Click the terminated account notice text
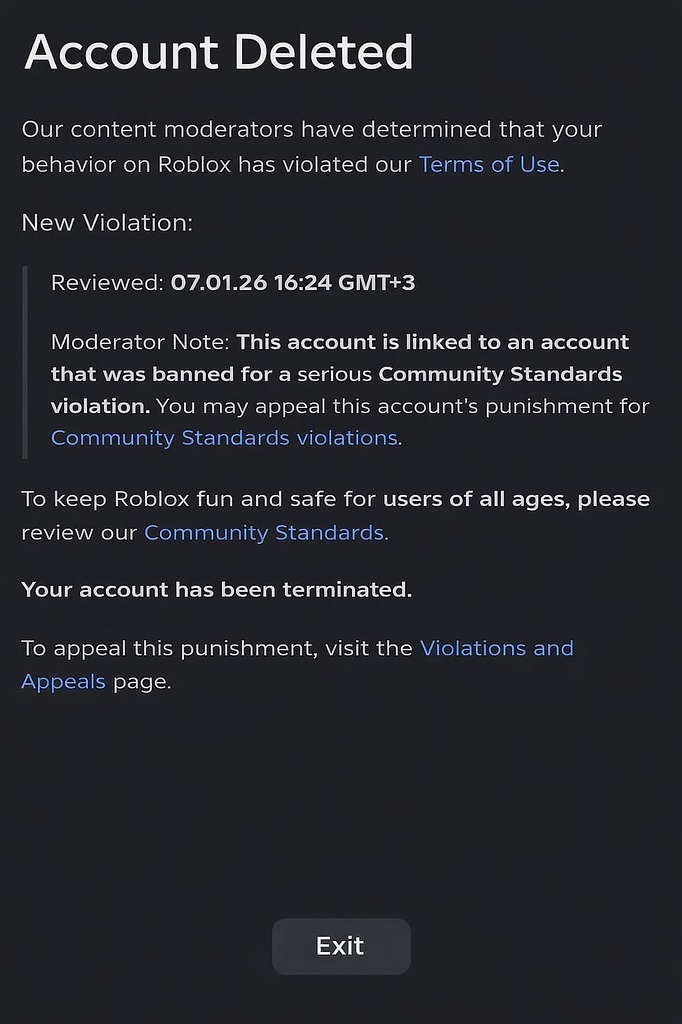 pos(216,589)
